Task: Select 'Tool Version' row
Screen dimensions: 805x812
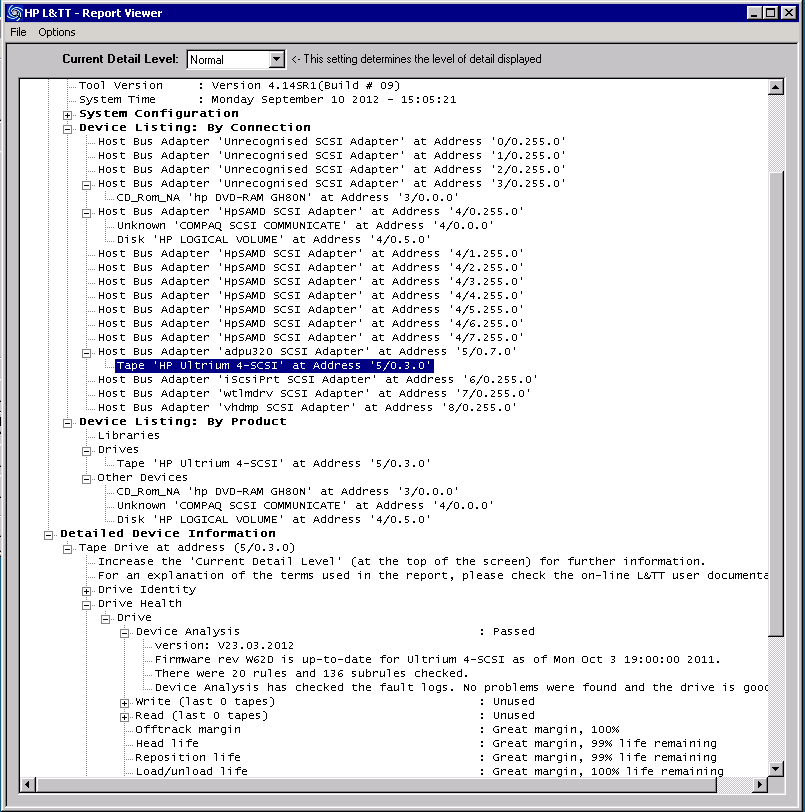Action: (x=239, y=85)
